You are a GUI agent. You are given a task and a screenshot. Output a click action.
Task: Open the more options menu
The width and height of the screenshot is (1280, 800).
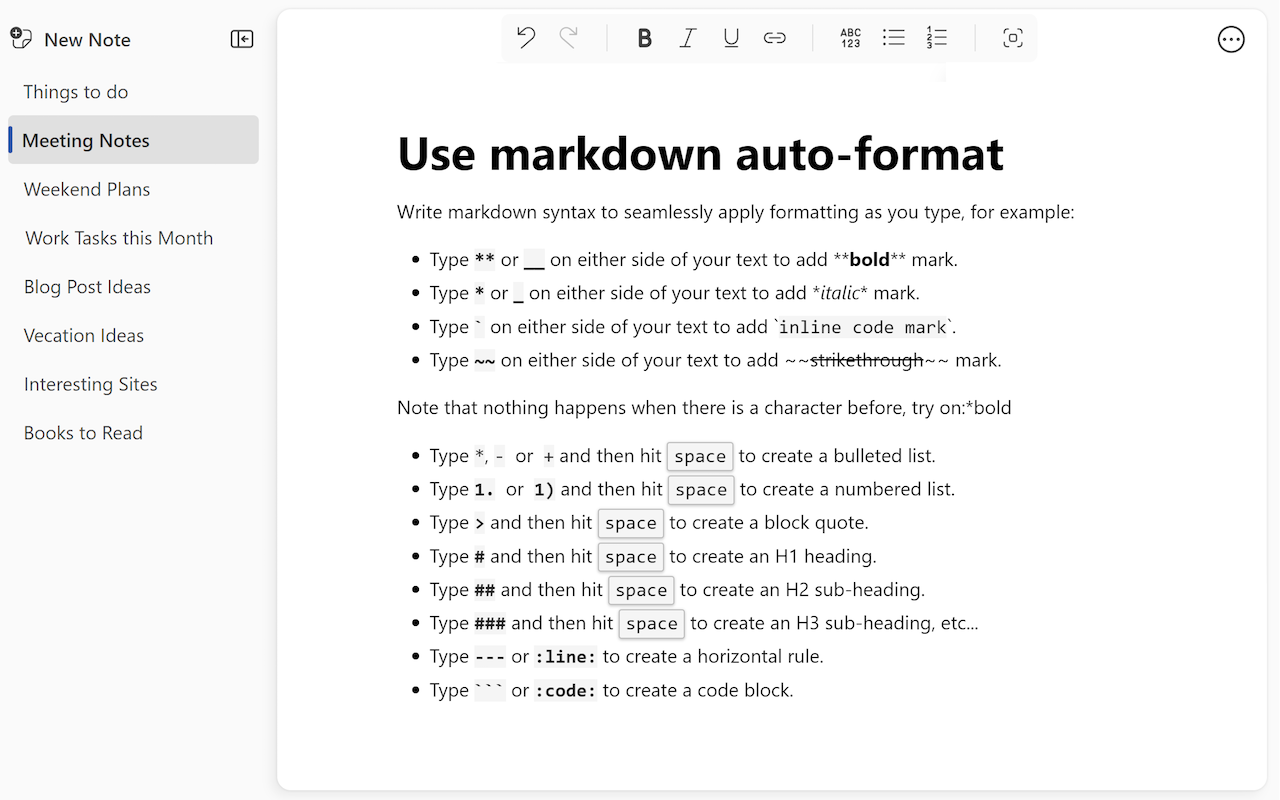coord(1231,39)
